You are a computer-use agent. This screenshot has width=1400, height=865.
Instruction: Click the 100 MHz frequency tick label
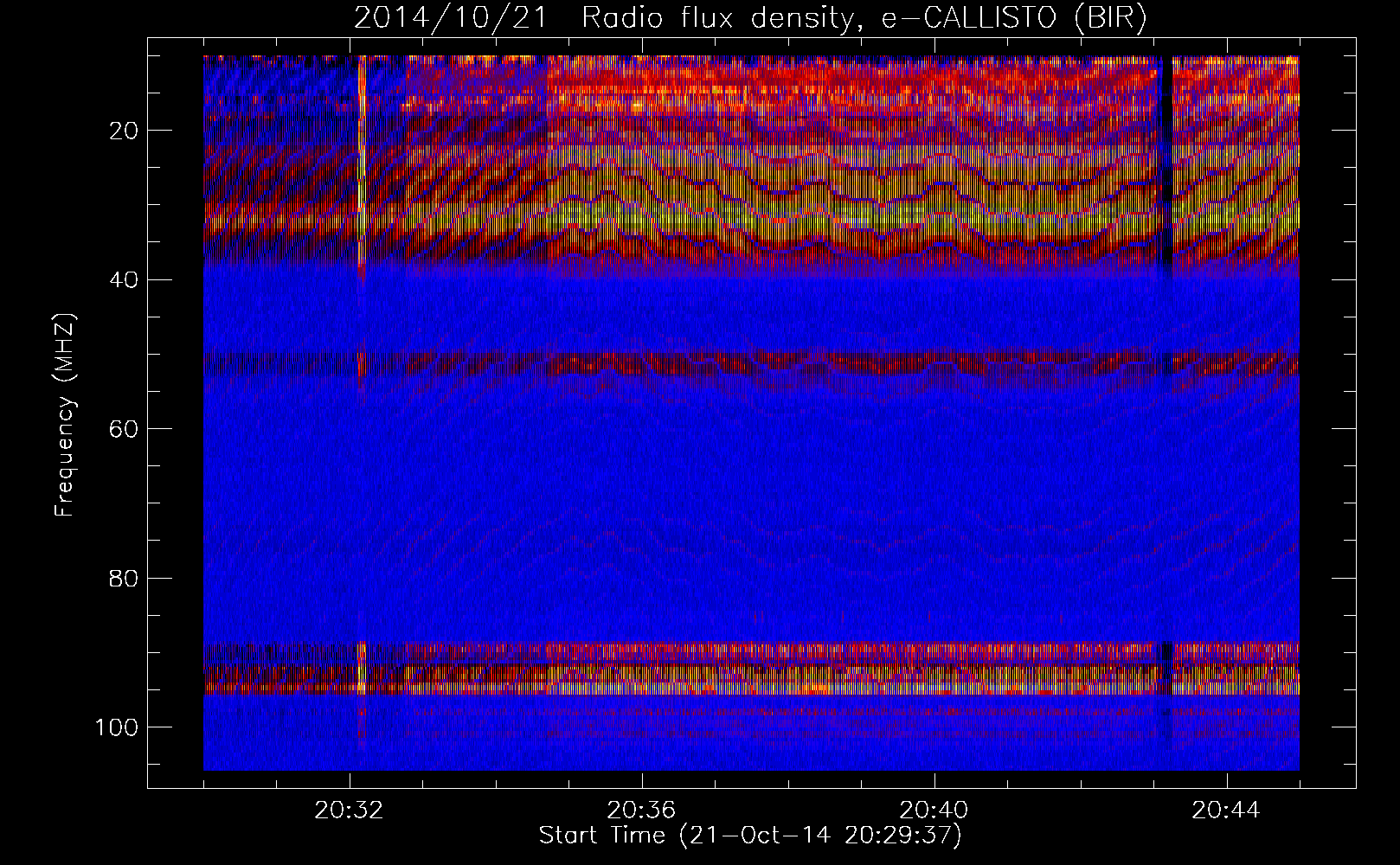pos(116,727)
